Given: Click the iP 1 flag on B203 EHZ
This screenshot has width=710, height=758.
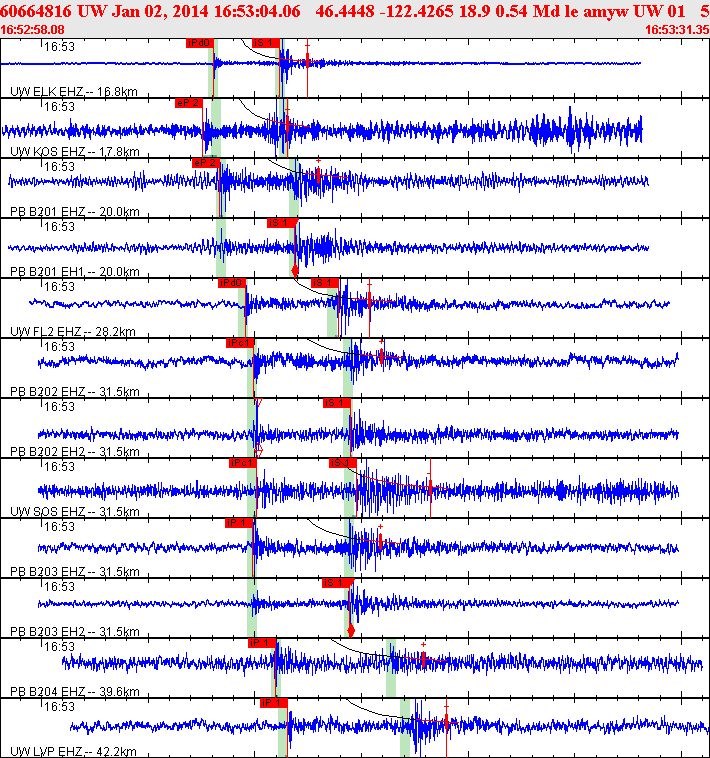Looking at the screenshot, I should pos(239,523).
